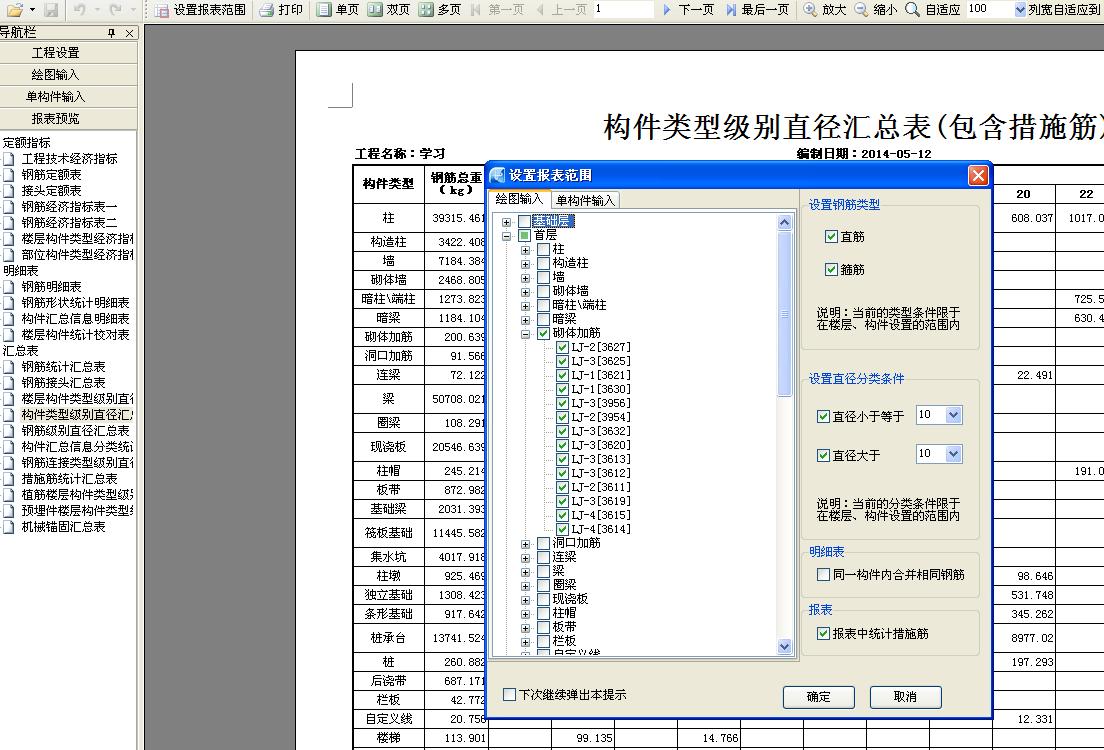Click the tree scrollbar up arrow
Viewport: 1104px width, 750px height.
point(784,223)
